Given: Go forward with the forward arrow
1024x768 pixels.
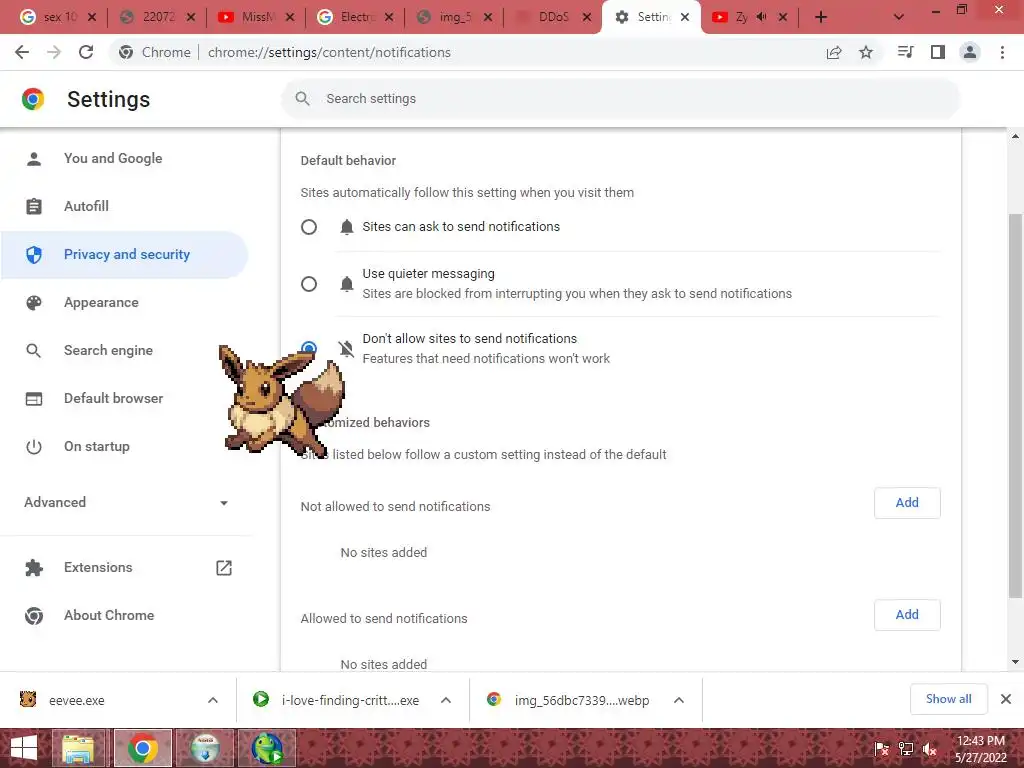Looking at the screenshot, I should pyautogui.click(x=54, y=52).
